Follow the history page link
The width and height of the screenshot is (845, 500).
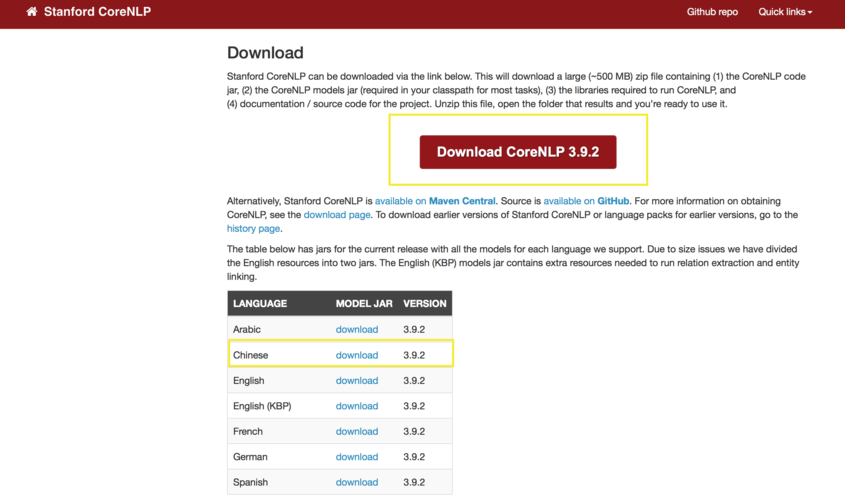click(x=253, y=228)
